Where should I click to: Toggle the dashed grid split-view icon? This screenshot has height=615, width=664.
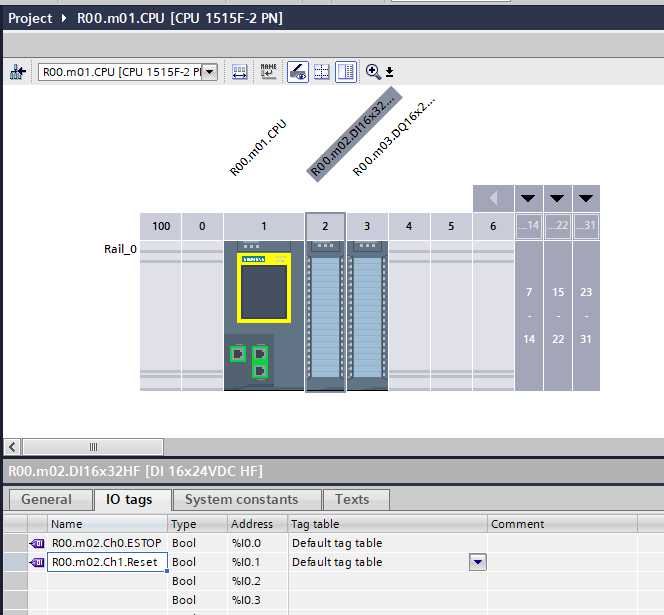point(322,72)
